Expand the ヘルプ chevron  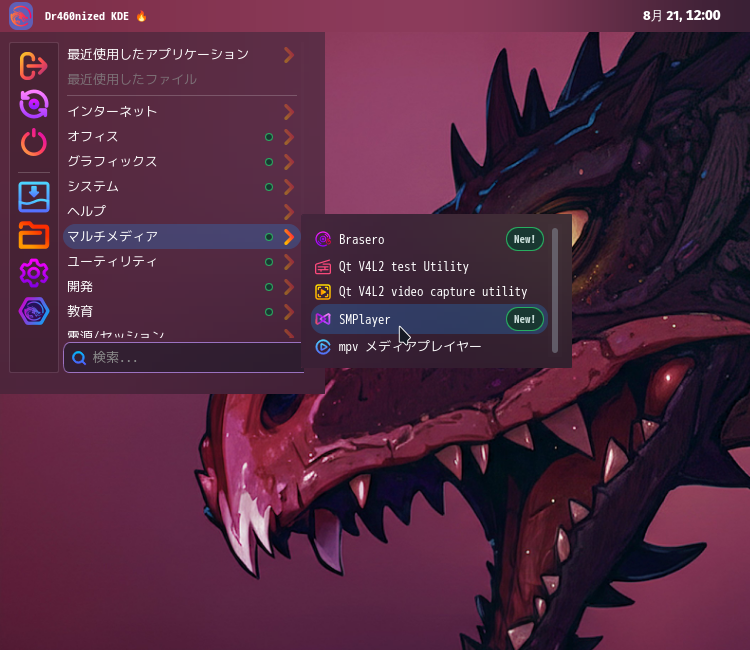pos(288,211)
